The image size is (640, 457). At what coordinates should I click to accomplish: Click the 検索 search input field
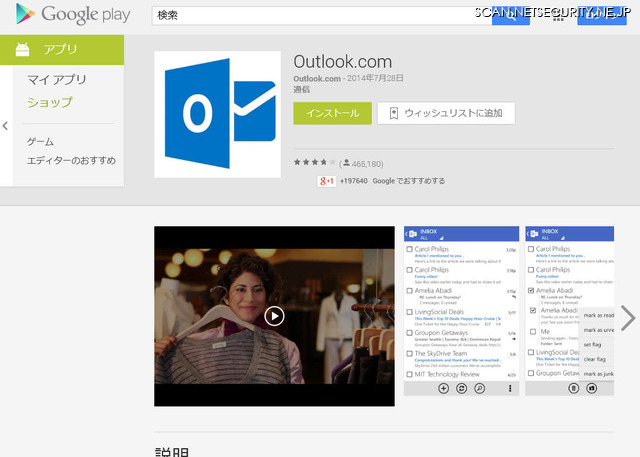(320, 17)
